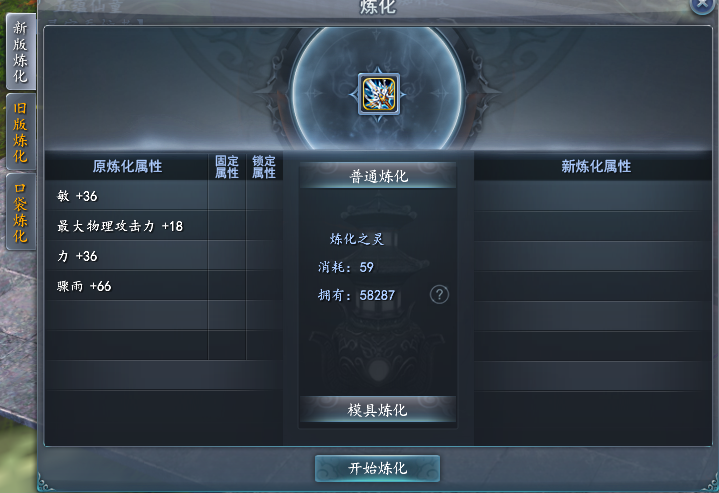Switch to the 旧版炼化 tab

[x=21, y=132]
